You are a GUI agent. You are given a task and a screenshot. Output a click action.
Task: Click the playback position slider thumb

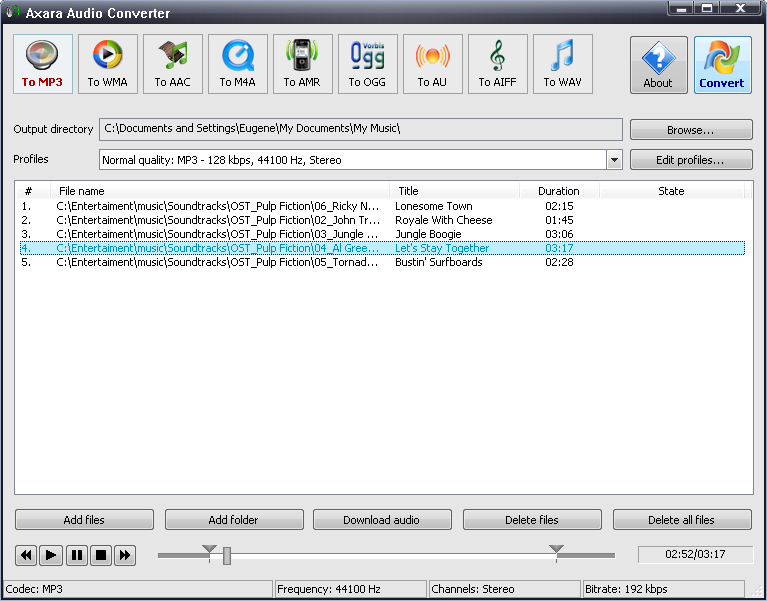point(226,556)
